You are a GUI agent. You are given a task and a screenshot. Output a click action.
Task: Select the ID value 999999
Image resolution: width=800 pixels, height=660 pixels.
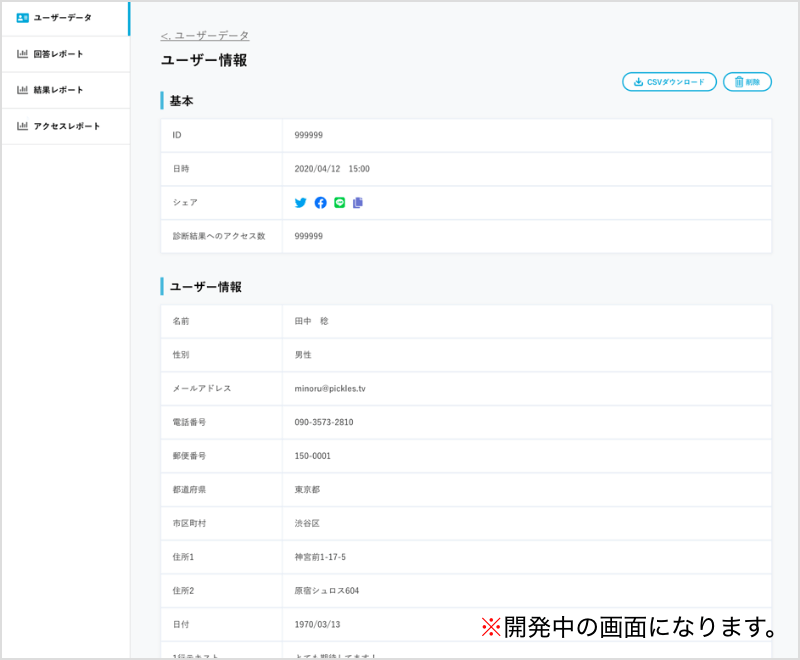point(309,135)
